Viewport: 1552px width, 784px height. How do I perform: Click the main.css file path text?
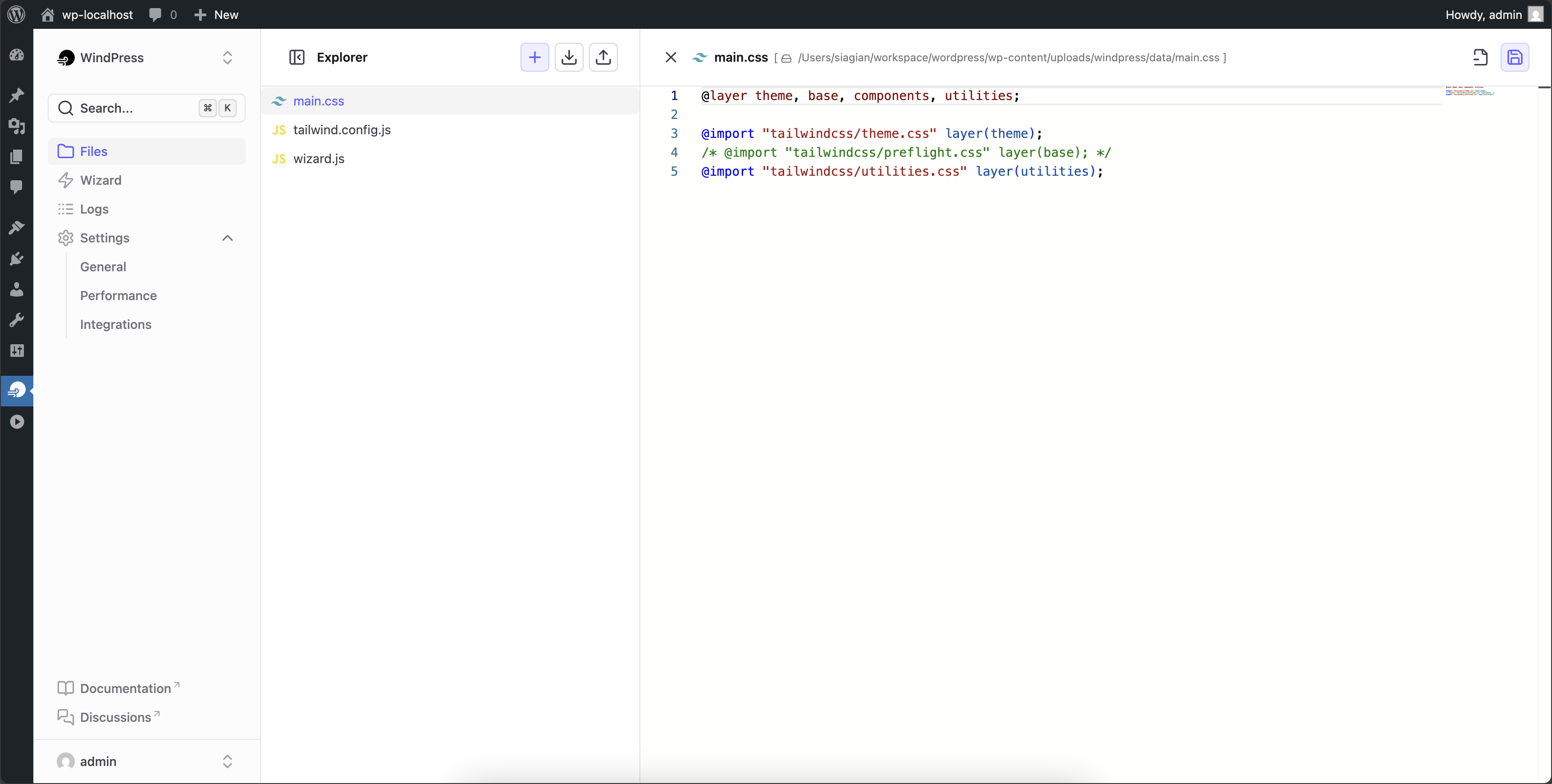(x=1009, y=58)
